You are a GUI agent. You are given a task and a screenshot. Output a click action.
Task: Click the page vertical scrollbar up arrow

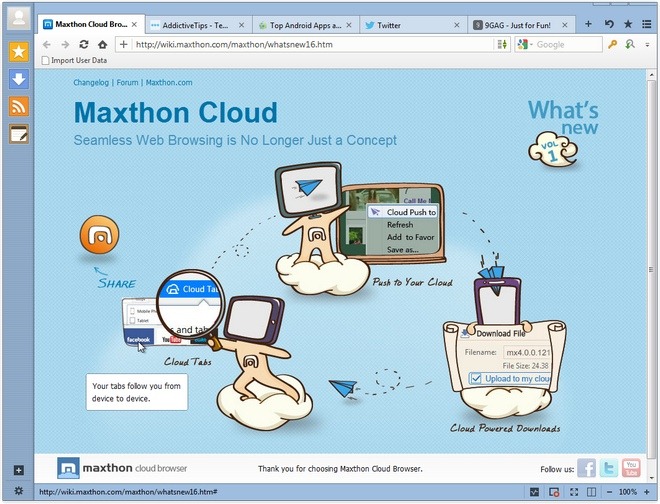click(652, 75)
